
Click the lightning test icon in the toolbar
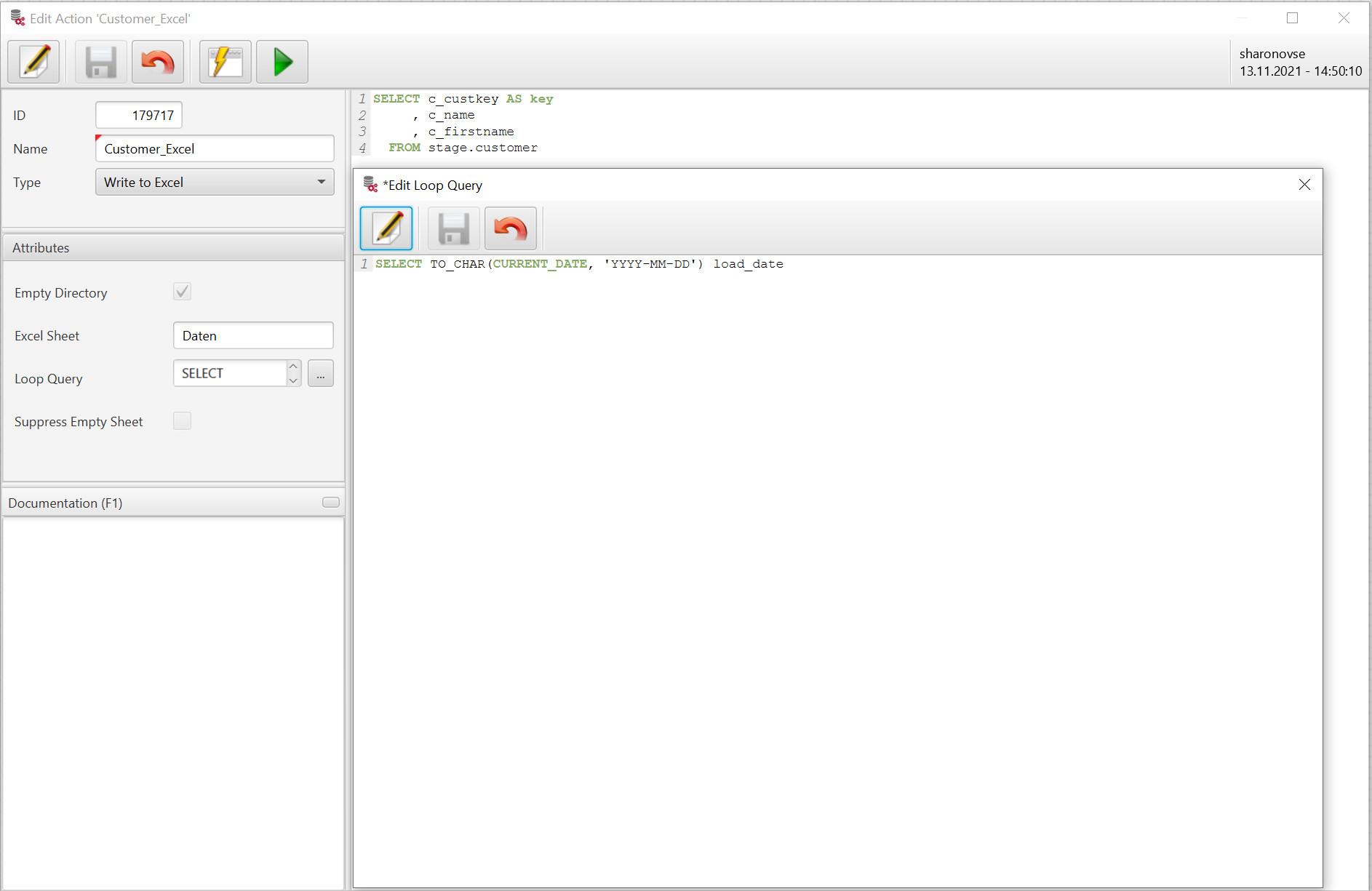(x=224, y=62)
